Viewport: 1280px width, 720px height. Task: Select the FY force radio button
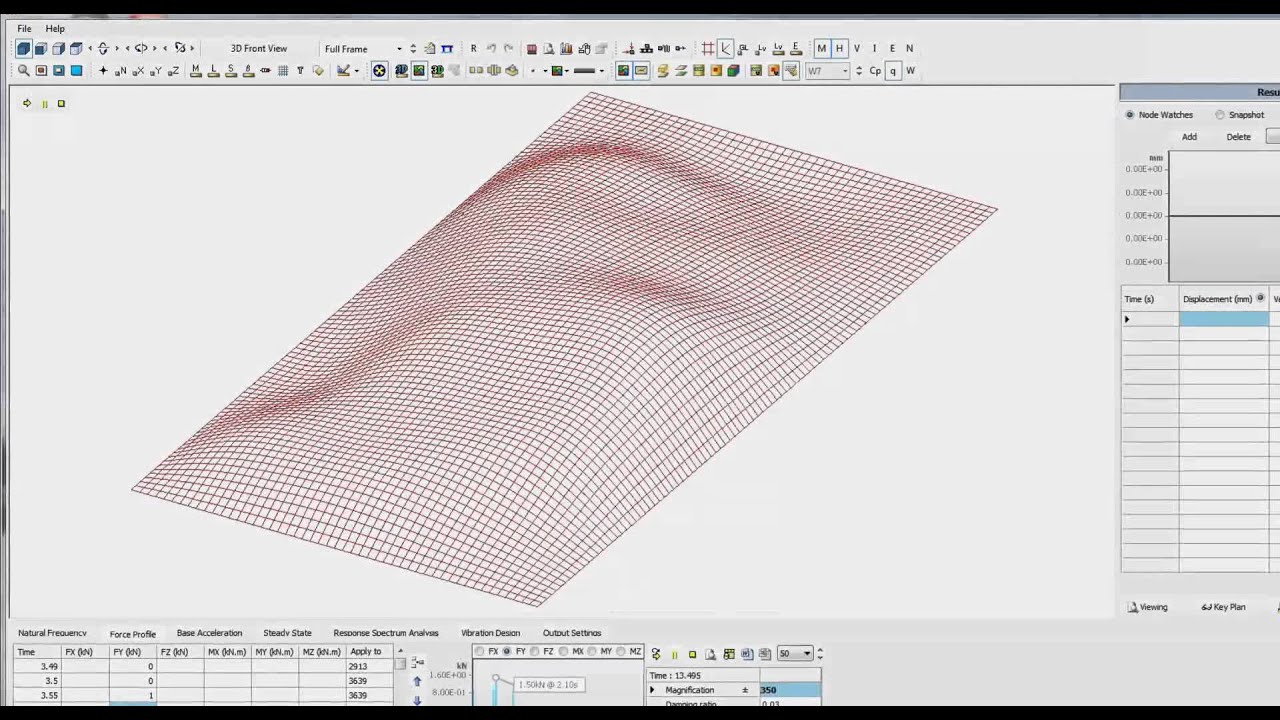(507, 652)
